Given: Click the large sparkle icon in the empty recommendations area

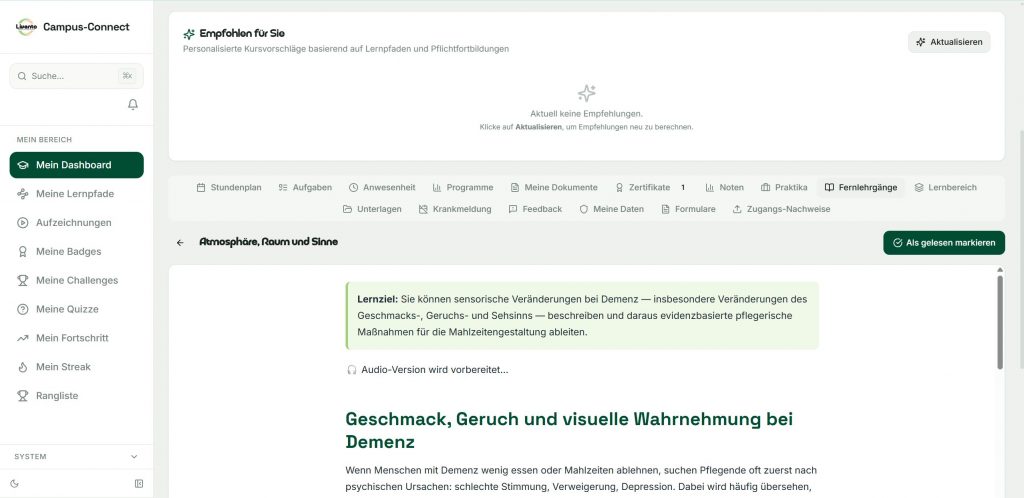Looking at the screenshot, I should click(586, 93).
